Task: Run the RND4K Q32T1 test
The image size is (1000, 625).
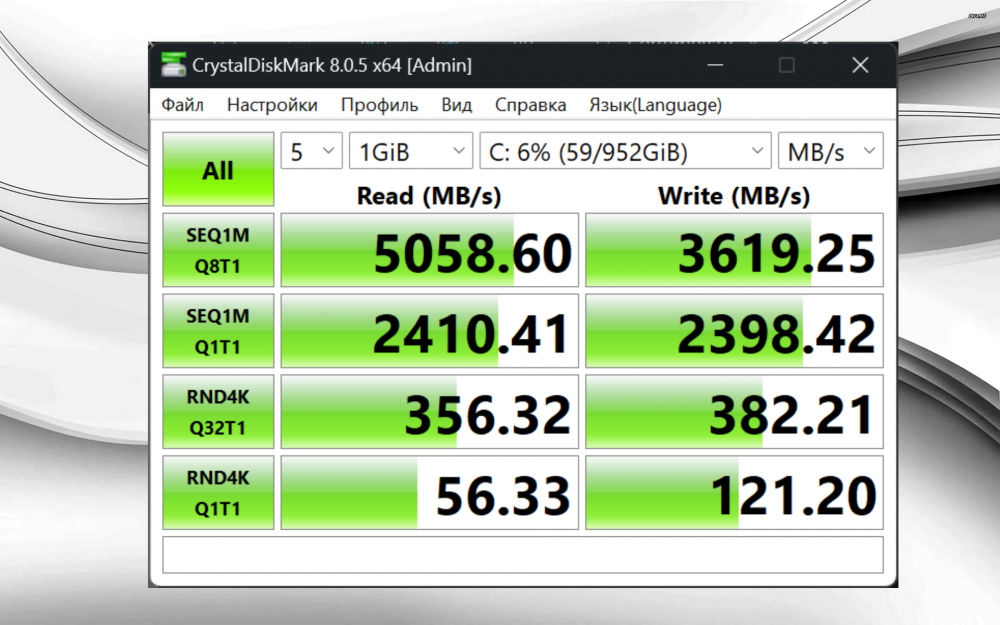Action: (x=218, y=412)
